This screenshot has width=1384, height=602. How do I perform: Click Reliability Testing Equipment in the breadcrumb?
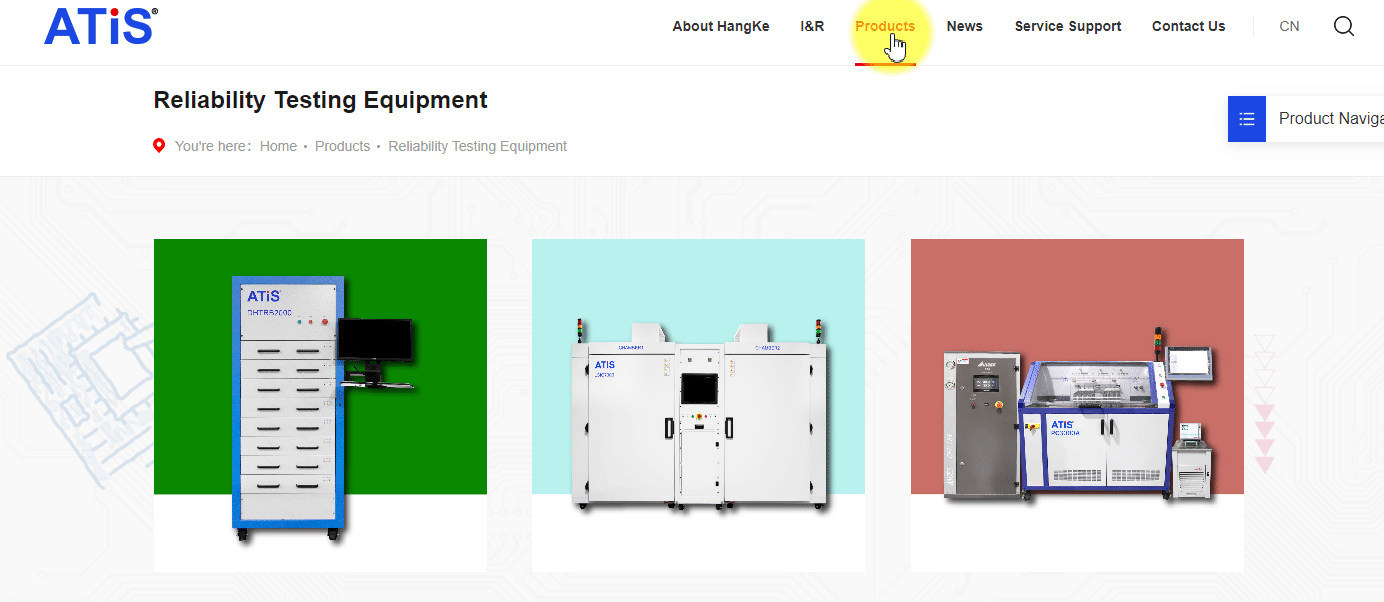(x=477, y=146)
